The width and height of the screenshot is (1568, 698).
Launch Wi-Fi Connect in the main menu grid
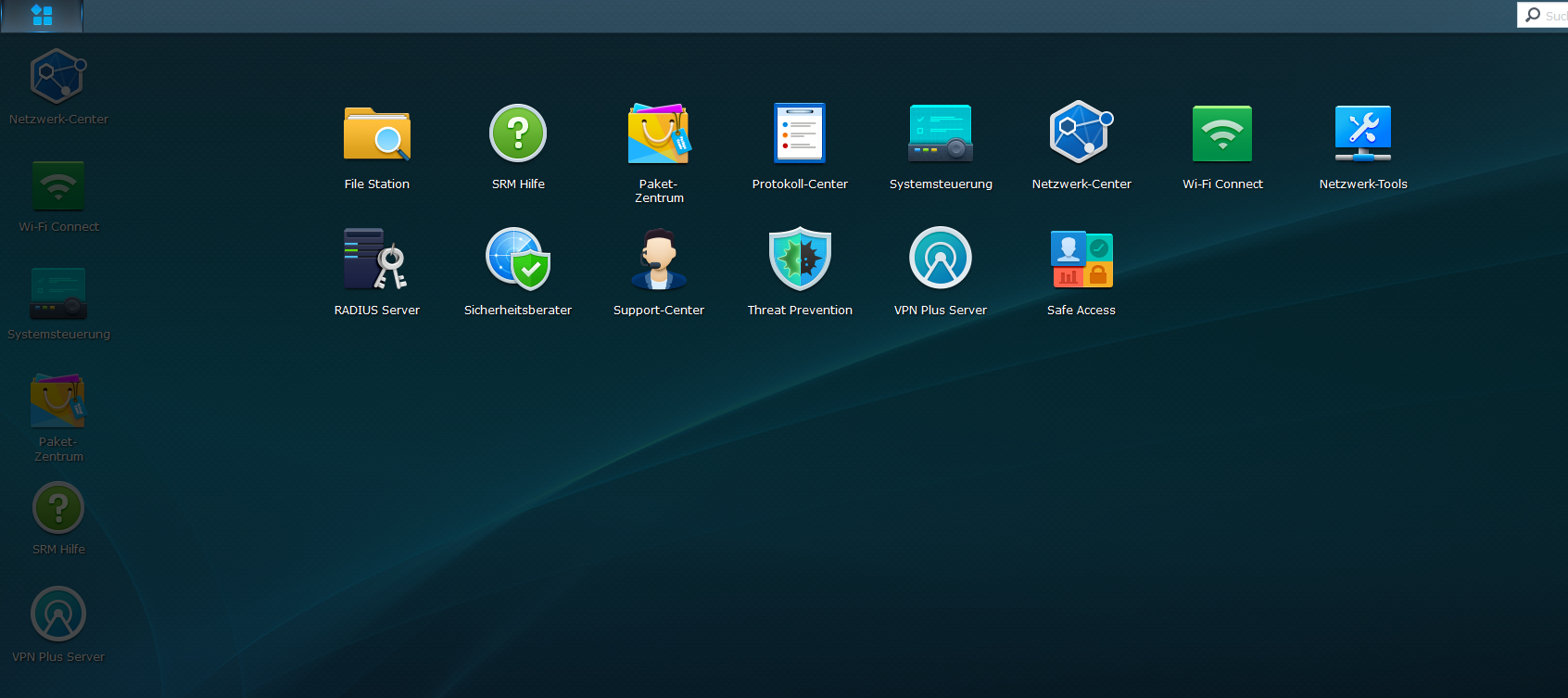(1221, 135)
